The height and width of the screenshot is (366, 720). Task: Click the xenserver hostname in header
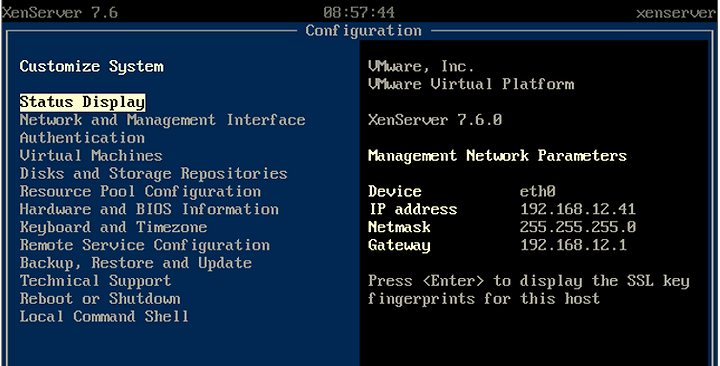tap(676, 13)
